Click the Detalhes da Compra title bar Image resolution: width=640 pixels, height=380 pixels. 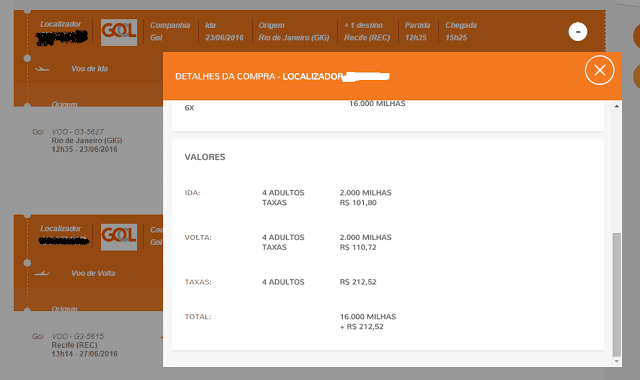(392, 76)
